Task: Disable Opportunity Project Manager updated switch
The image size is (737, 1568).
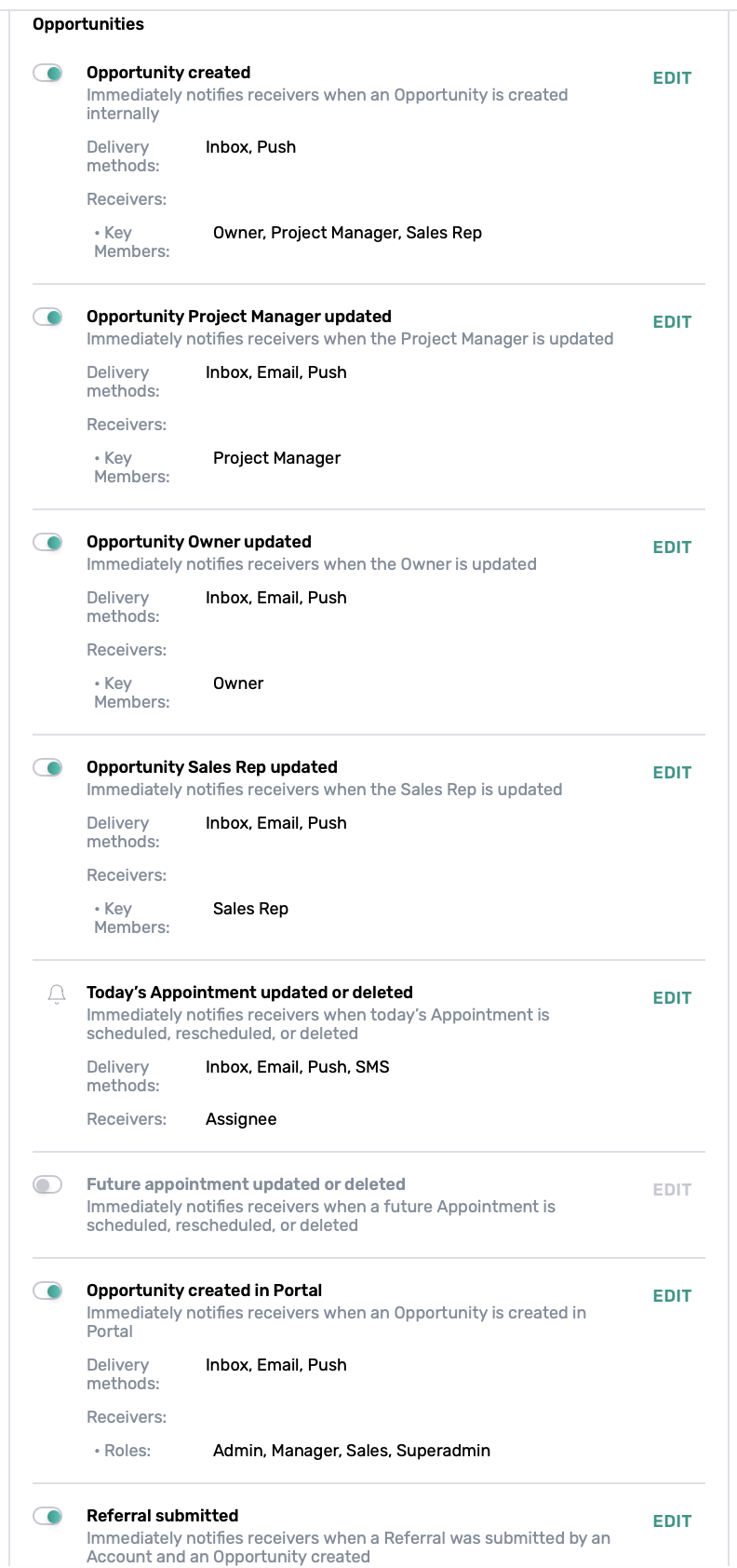Action: [x=47, y=317]
